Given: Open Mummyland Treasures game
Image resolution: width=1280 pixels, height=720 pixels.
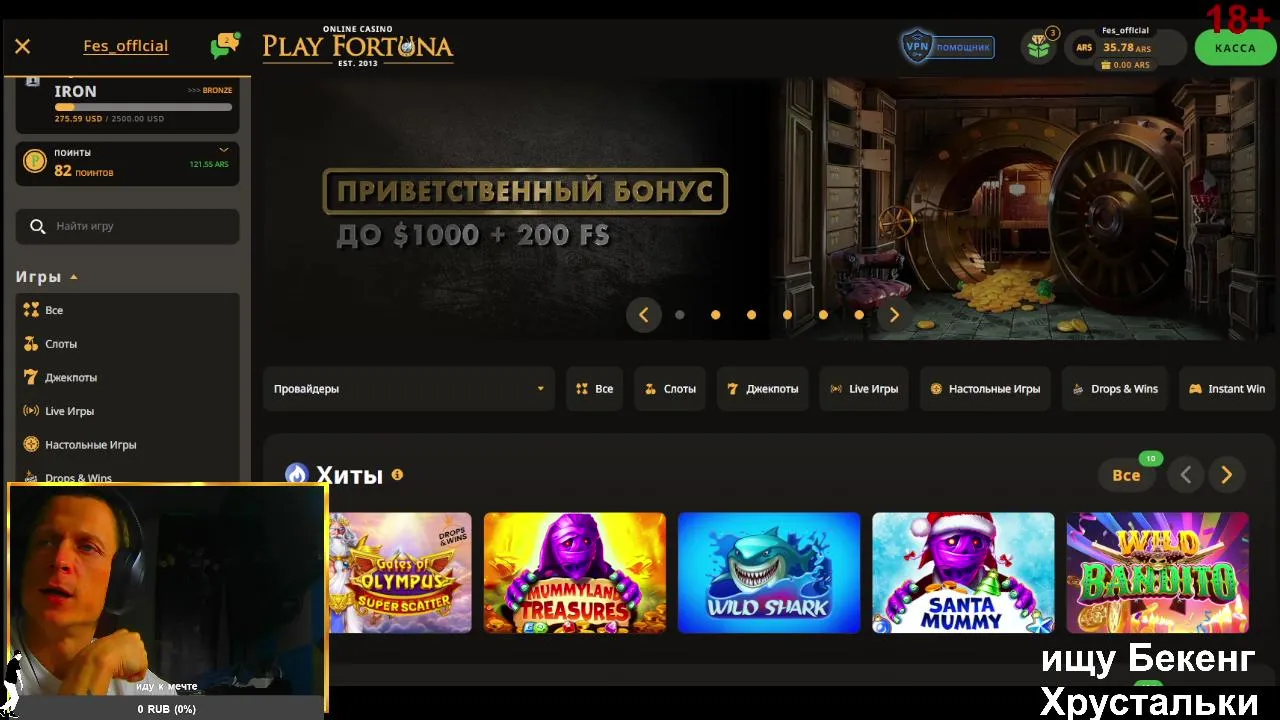Looking at the screenshot, I should [x=575, y=573].
